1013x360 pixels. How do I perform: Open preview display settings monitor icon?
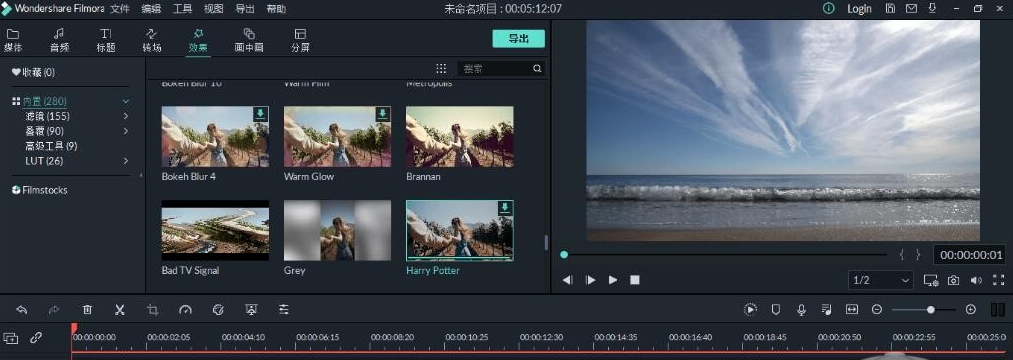[x=930, y=280]
